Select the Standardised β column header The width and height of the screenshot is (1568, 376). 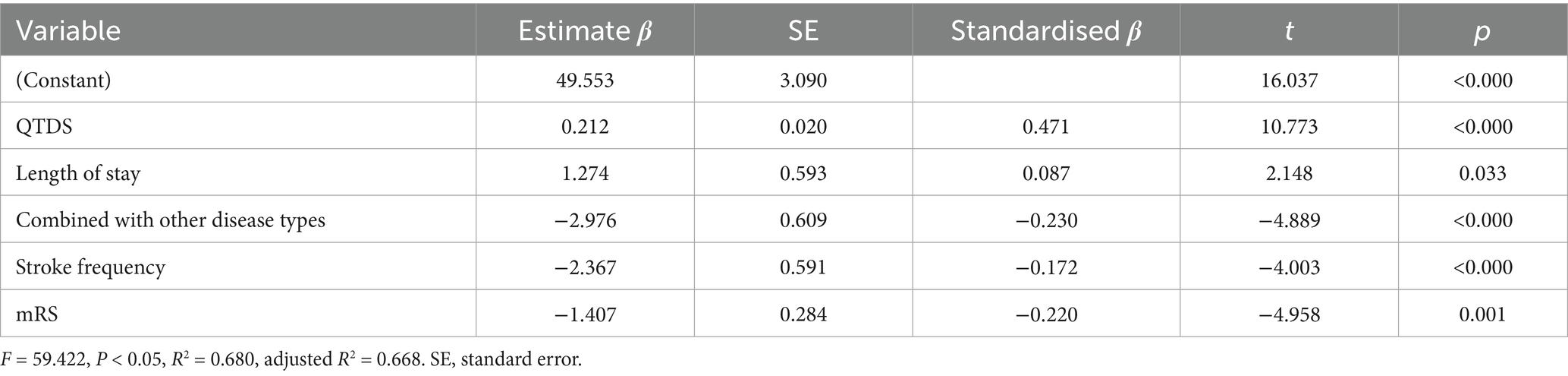tap(1045, 30)
